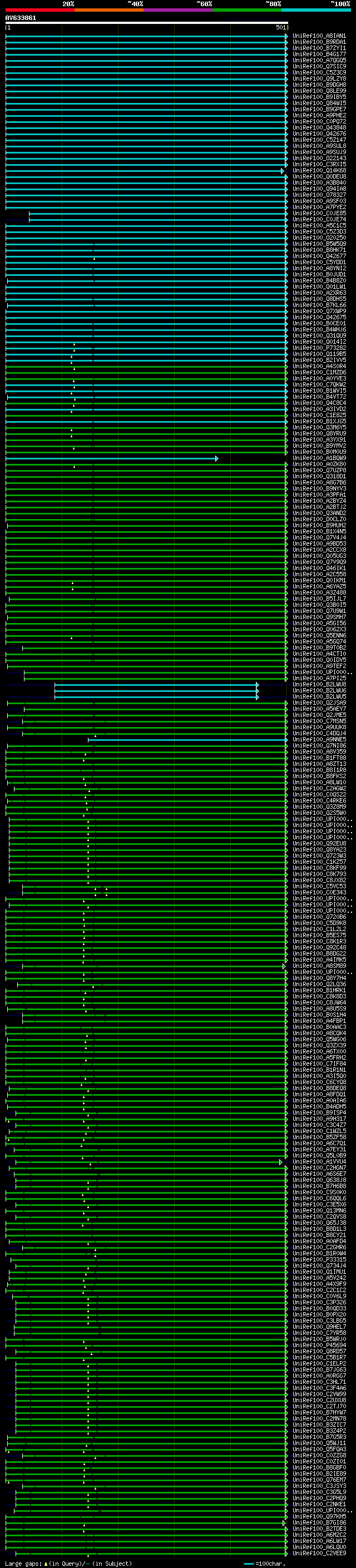Click label UniRef100_A3B840
356x1568 pixels.
(x=319, y=182)
